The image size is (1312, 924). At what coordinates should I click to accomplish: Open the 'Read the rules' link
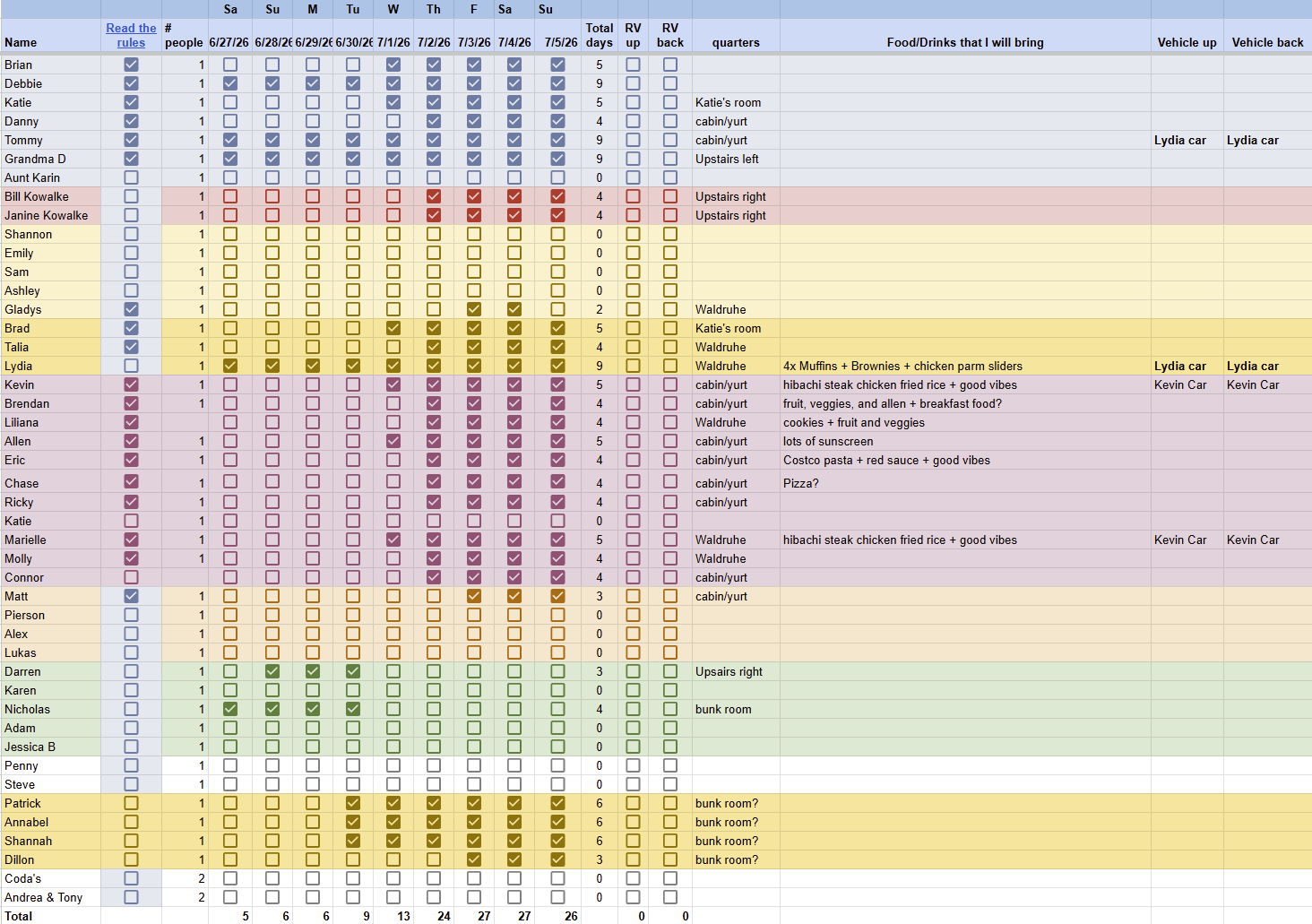click(x=131, y=35)
